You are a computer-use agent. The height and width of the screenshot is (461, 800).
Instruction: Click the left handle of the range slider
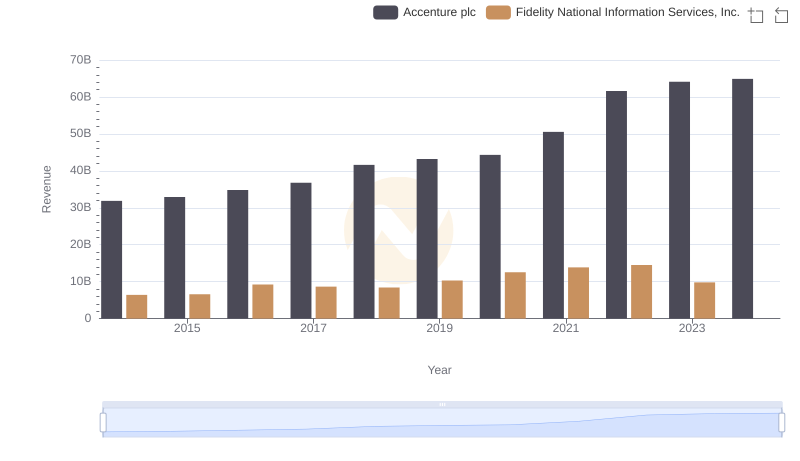coord(103,423)
